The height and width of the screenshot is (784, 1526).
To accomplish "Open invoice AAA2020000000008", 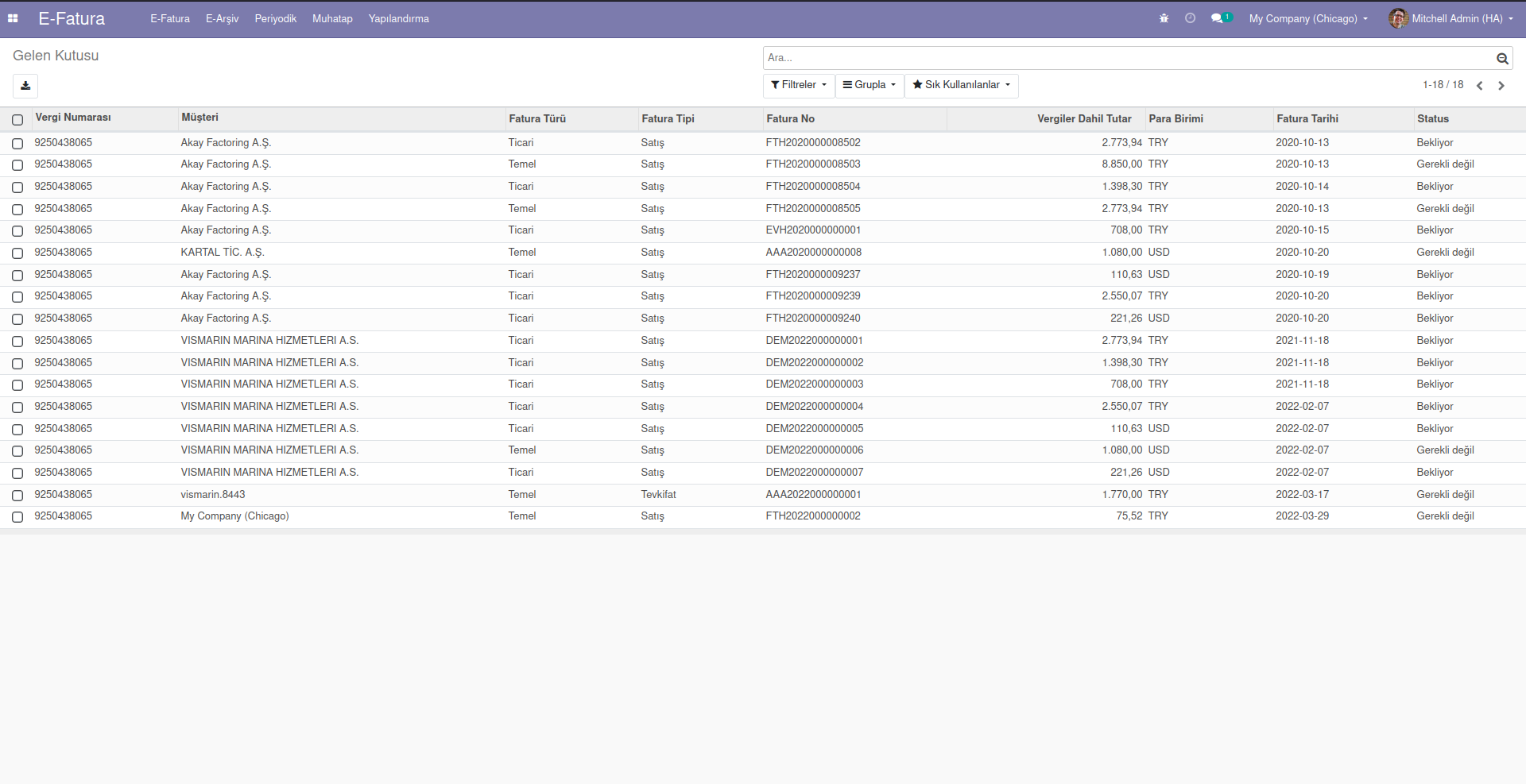I will pos(814,253).
